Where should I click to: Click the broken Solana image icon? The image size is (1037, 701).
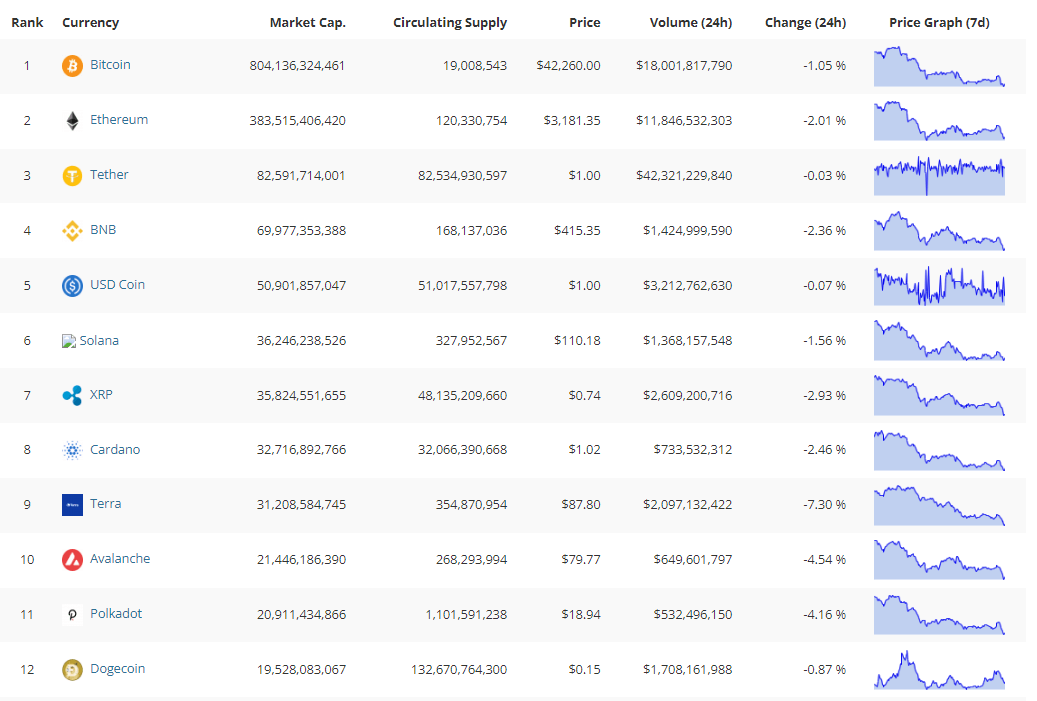pyautogui.click(x=69, y=341)
